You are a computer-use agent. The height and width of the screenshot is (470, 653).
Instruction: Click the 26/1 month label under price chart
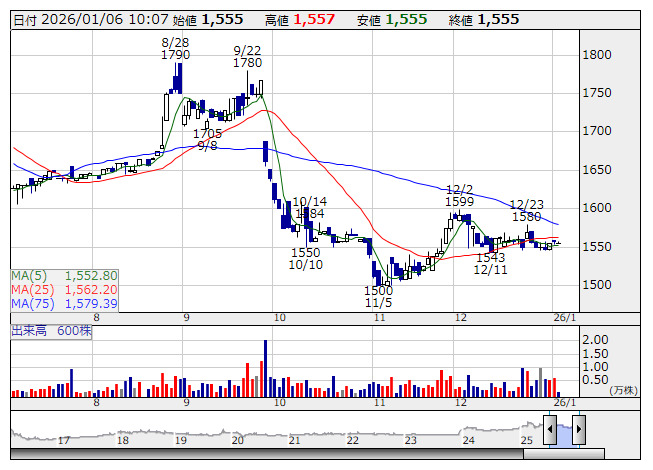[x=565, y=318]
